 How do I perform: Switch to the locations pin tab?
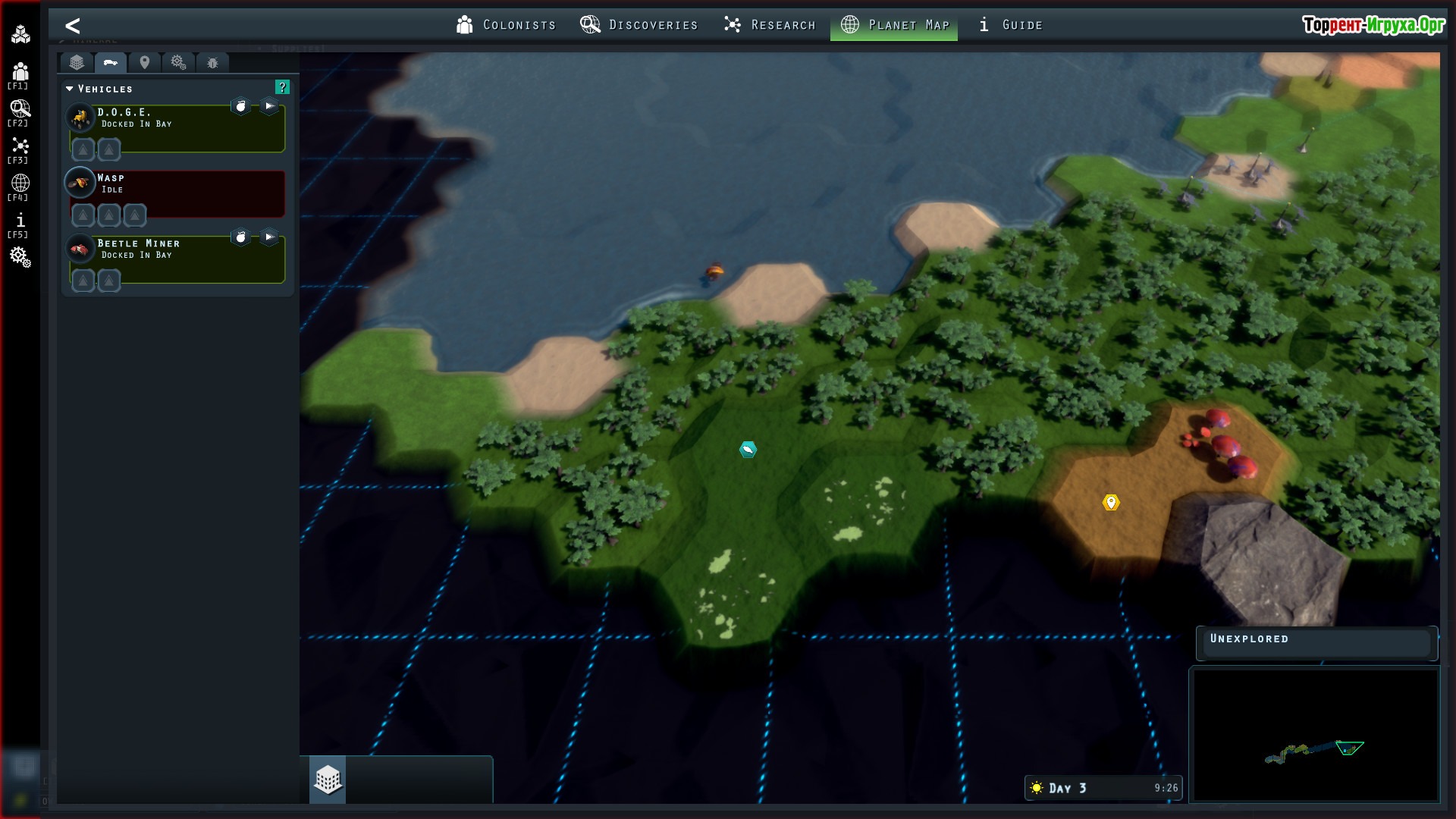(145, 63)
